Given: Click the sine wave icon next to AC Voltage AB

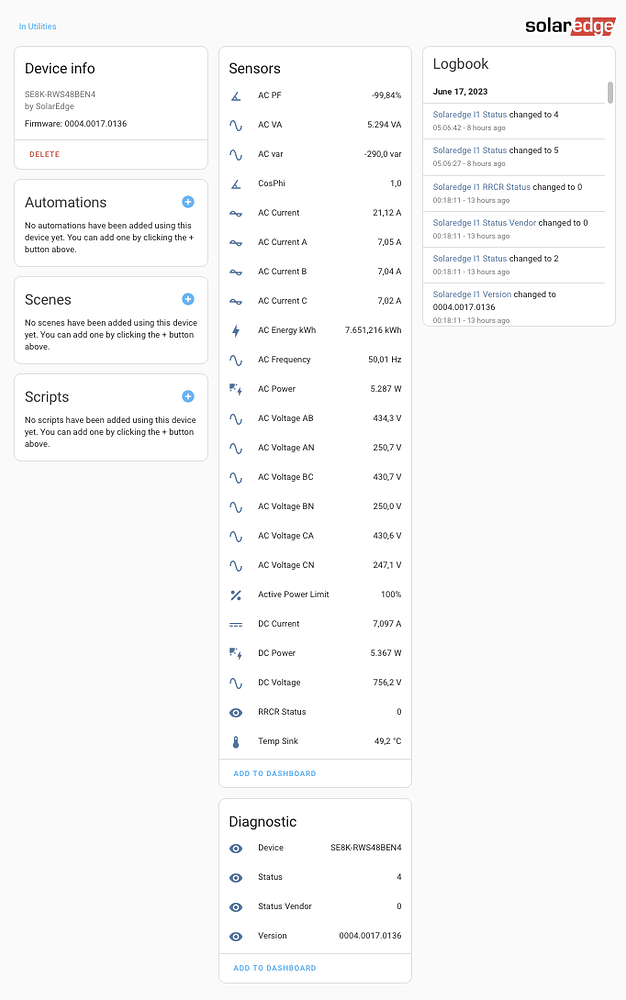Looking at the screenshot, I should coord(235,418).
